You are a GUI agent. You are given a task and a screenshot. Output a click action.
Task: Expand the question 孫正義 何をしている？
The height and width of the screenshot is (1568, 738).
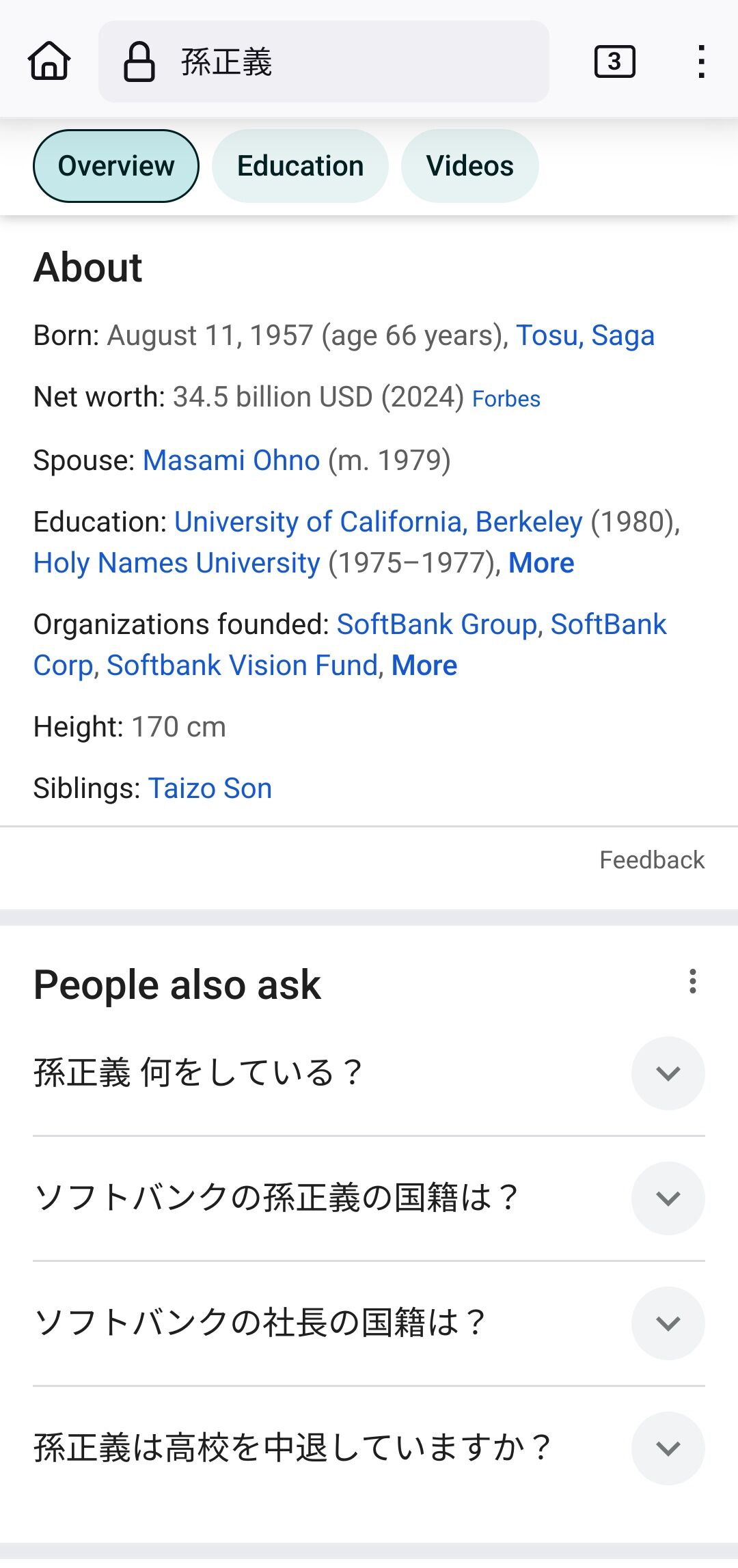click(668, 1073)
